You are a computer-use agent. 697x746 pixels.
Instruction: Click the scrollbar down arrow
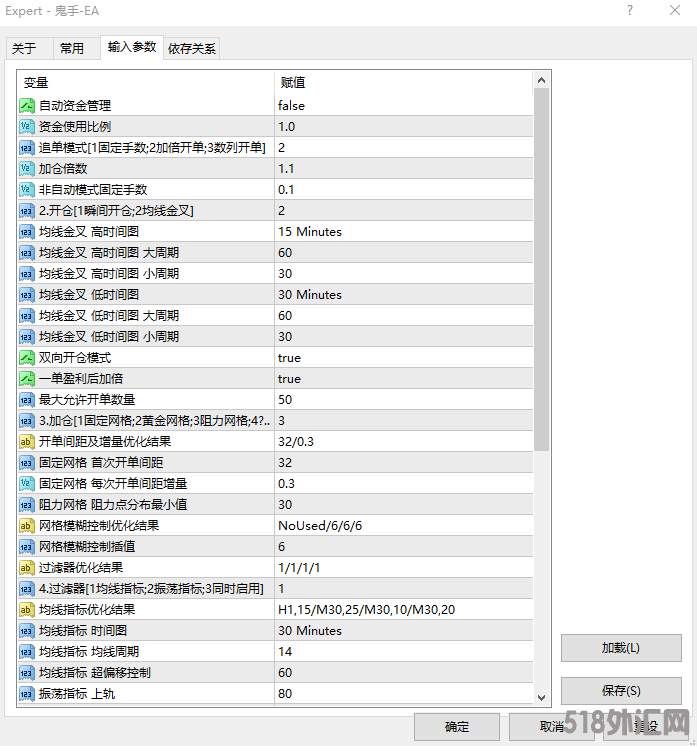(542, 697)
